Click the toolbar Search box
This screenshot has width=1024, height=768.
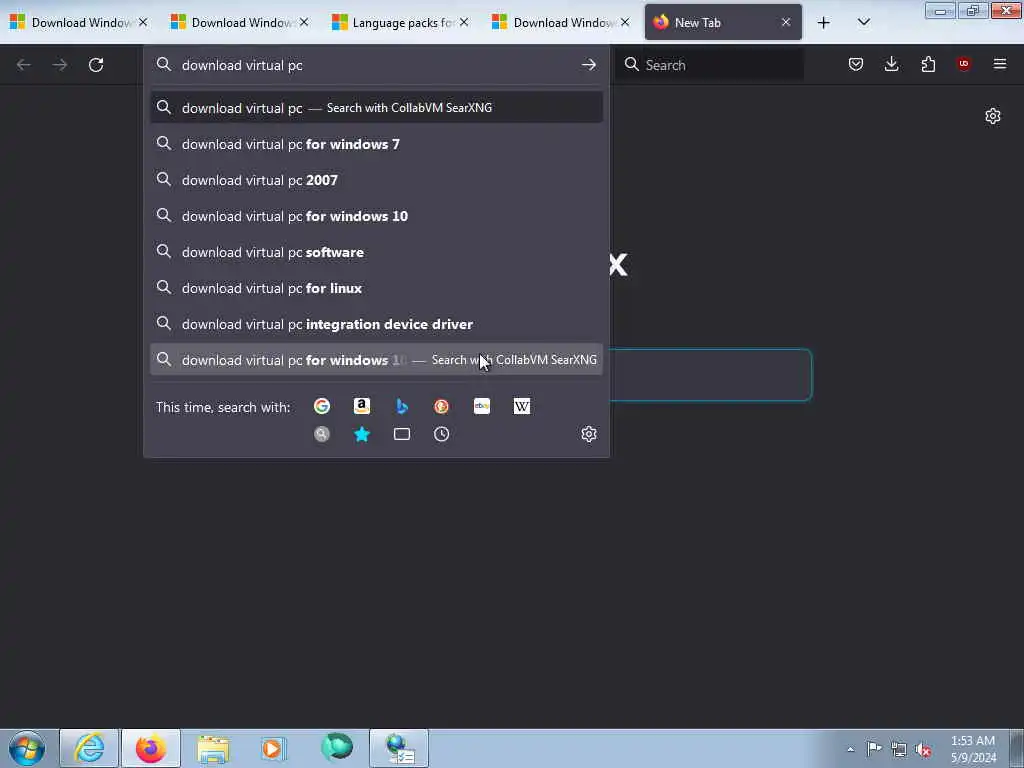[710, 65]
